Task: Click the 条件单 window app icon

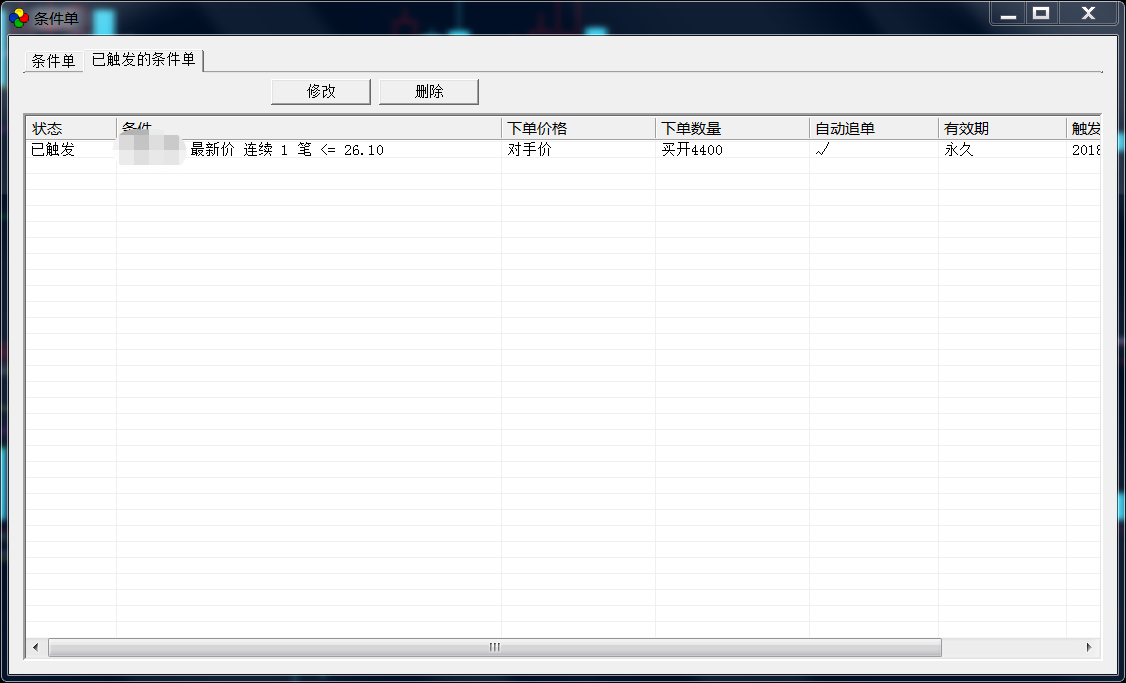Action: click(19, 18)
